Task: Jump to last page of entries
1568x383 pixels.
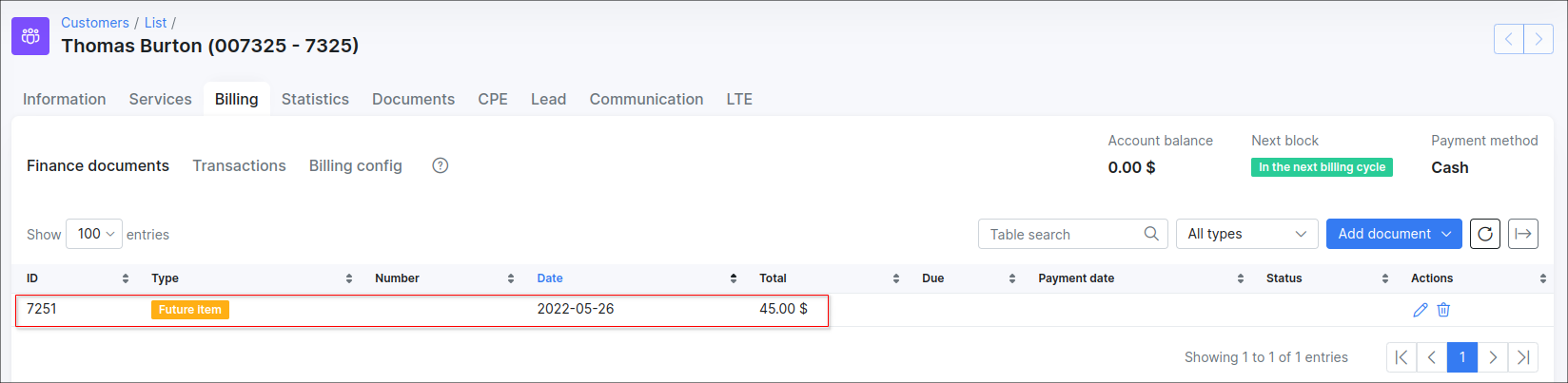Action: (1523, 357)
